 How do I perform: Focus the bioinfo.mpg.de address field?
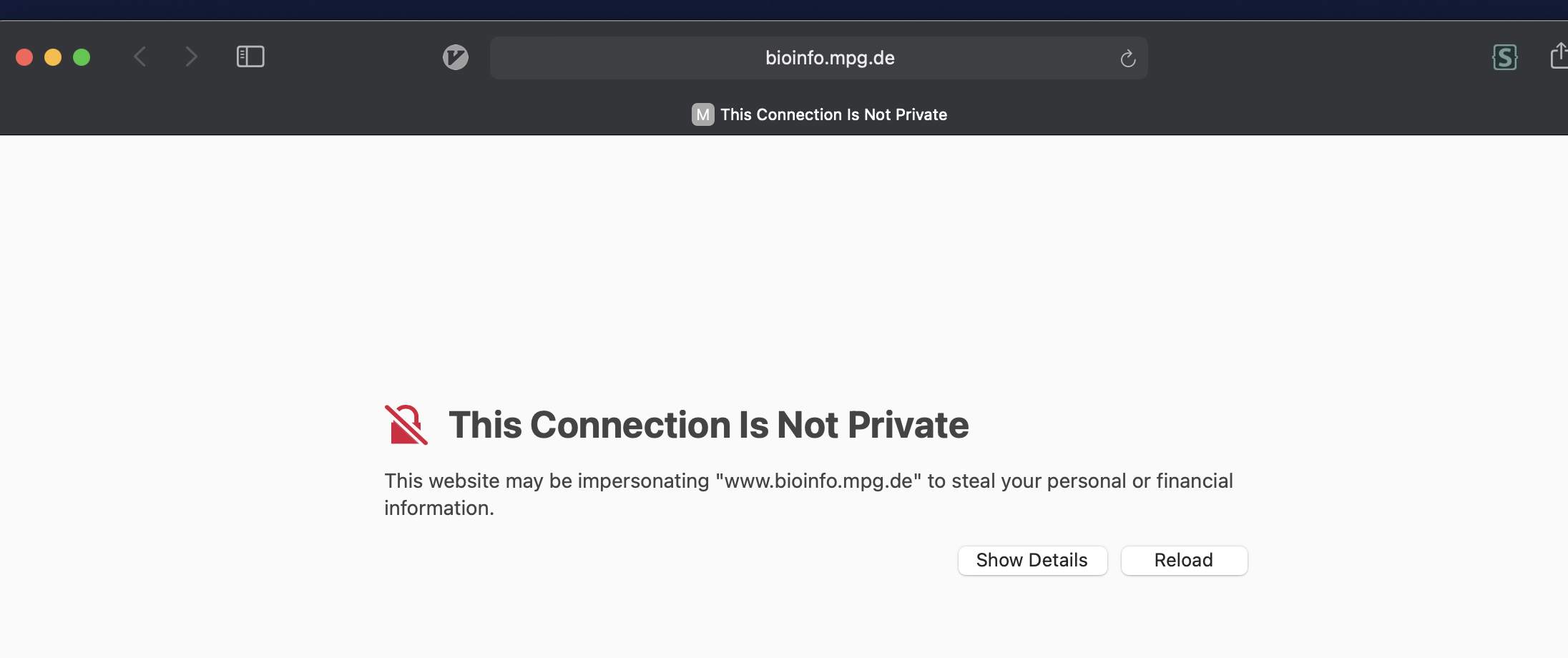[x=830, y=58]
